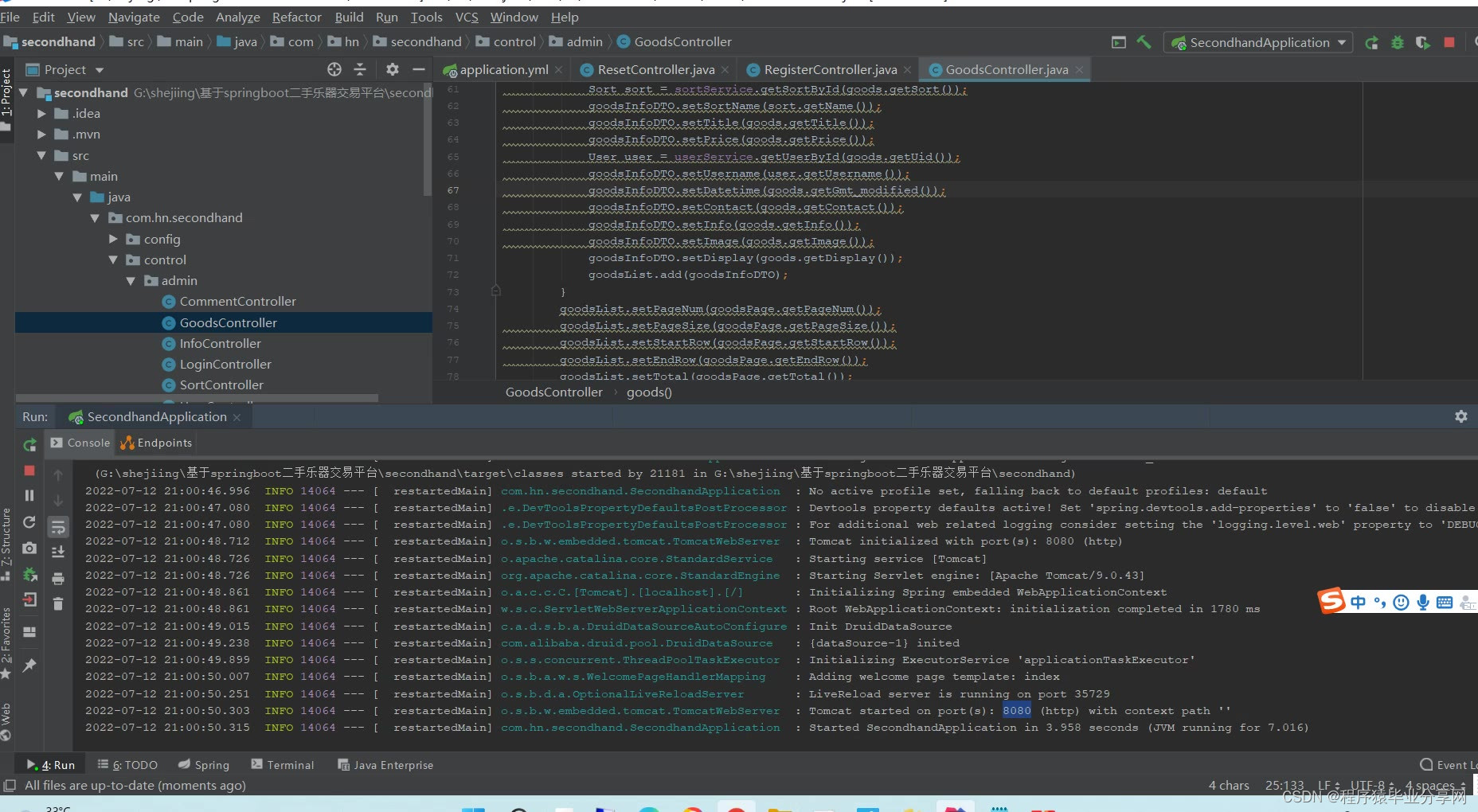Pause output in the Run panel
This screenshot has width=1478, height=812.
29,495
